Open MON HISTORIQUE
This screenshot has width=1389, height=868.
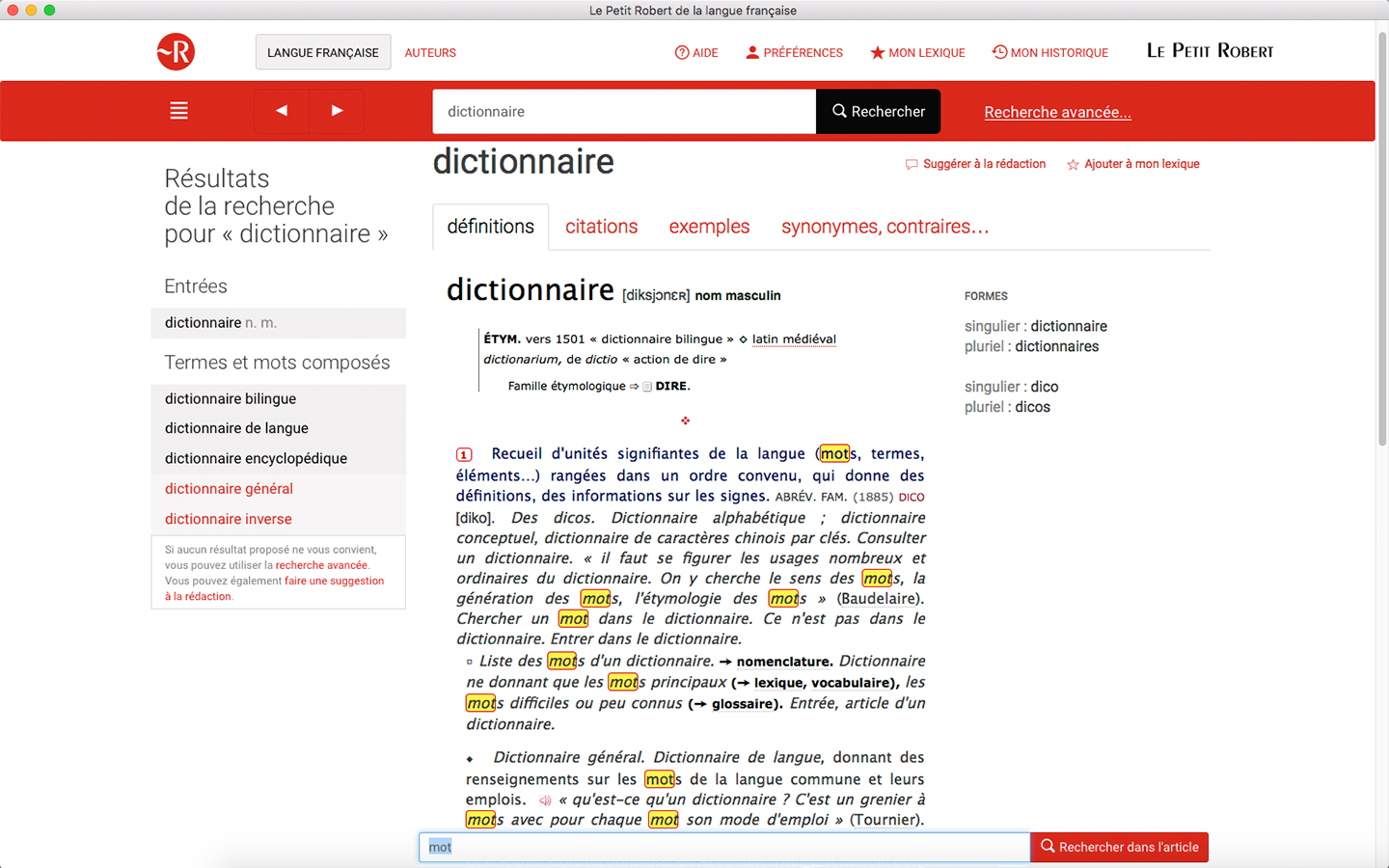1050,53
